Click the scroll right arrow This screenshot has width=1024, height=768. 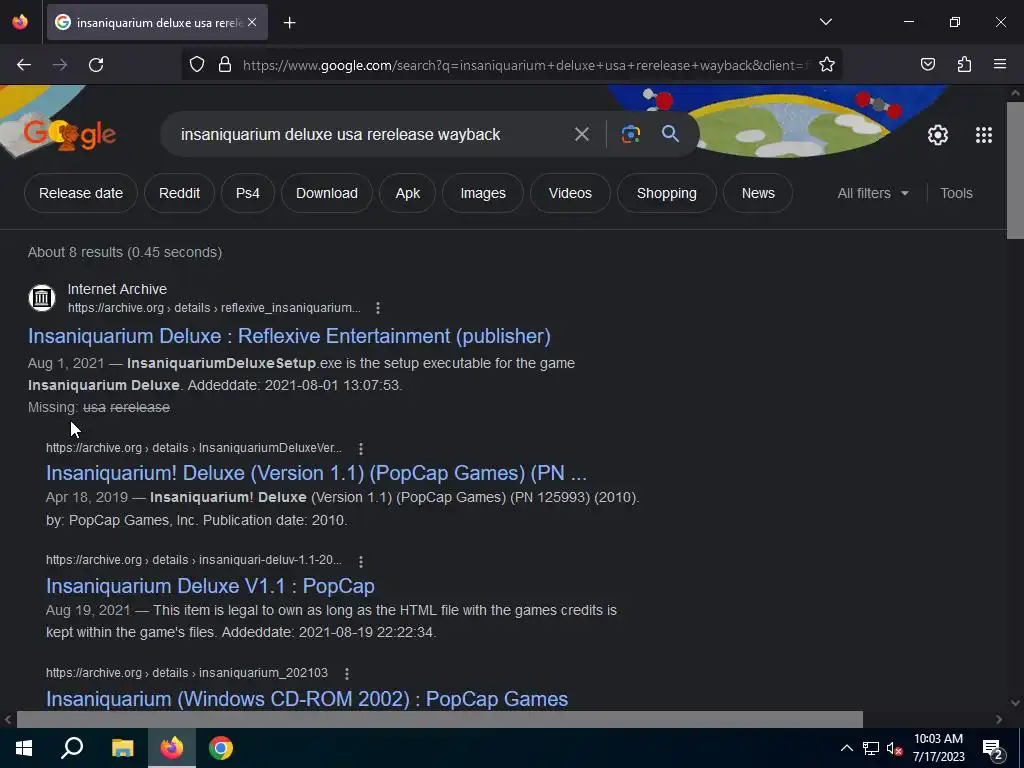[x=999, y=719]
